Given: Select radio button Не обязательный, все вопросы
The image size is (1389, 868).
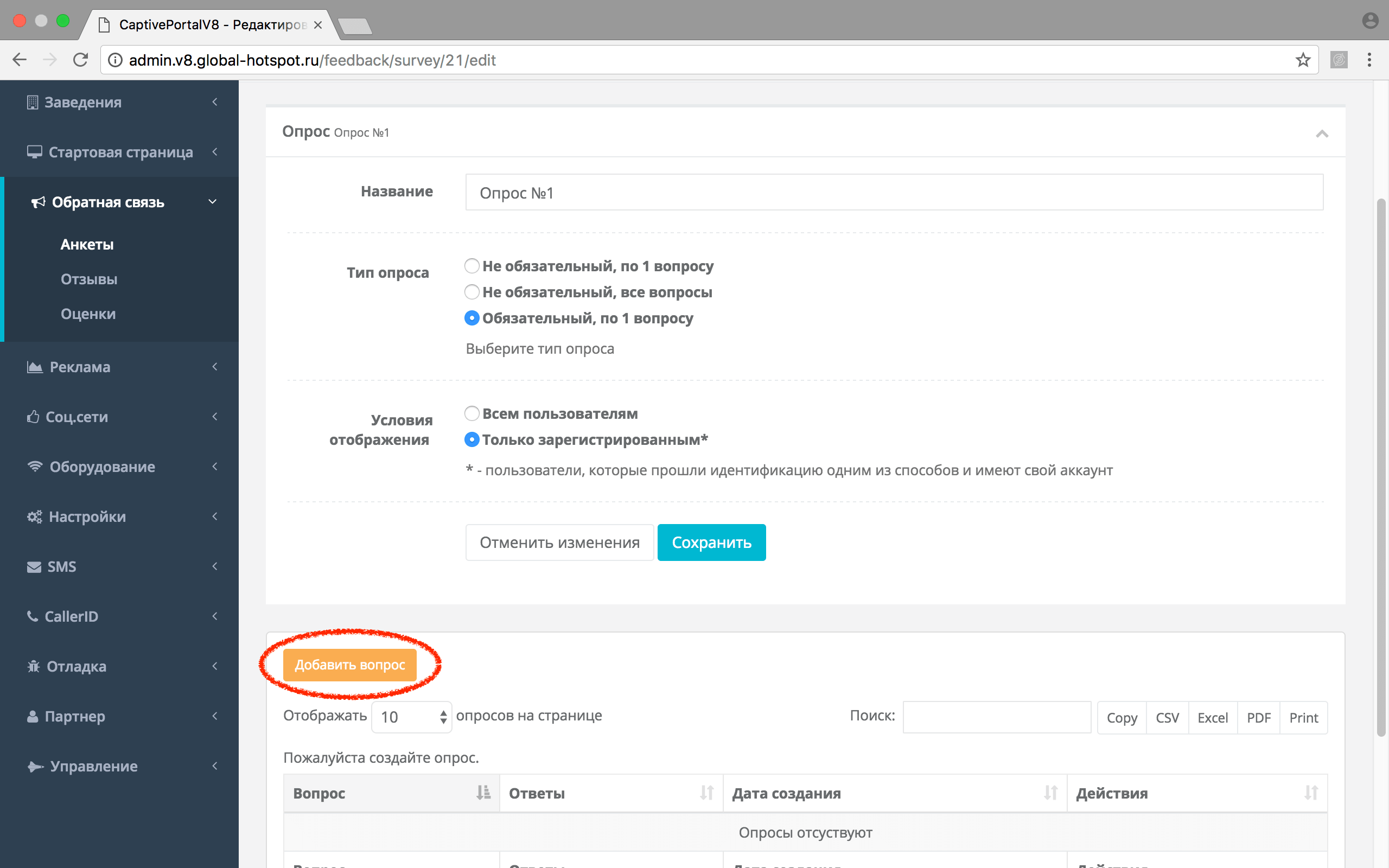Looking at the screenshot, I should tap(471, 291).
